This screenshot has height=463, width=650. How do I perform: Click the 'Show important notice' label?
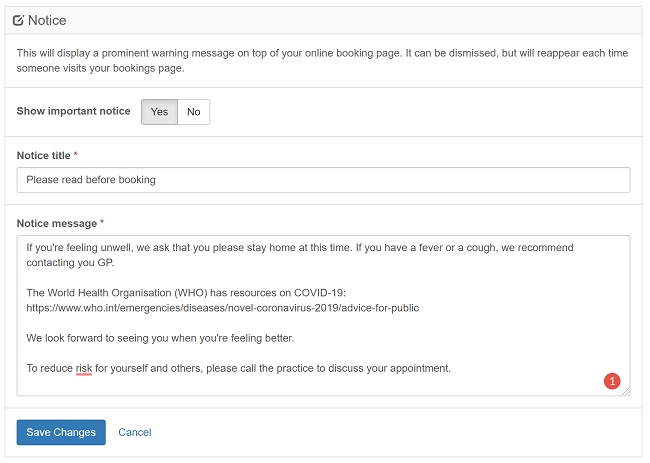pos(73,111)
